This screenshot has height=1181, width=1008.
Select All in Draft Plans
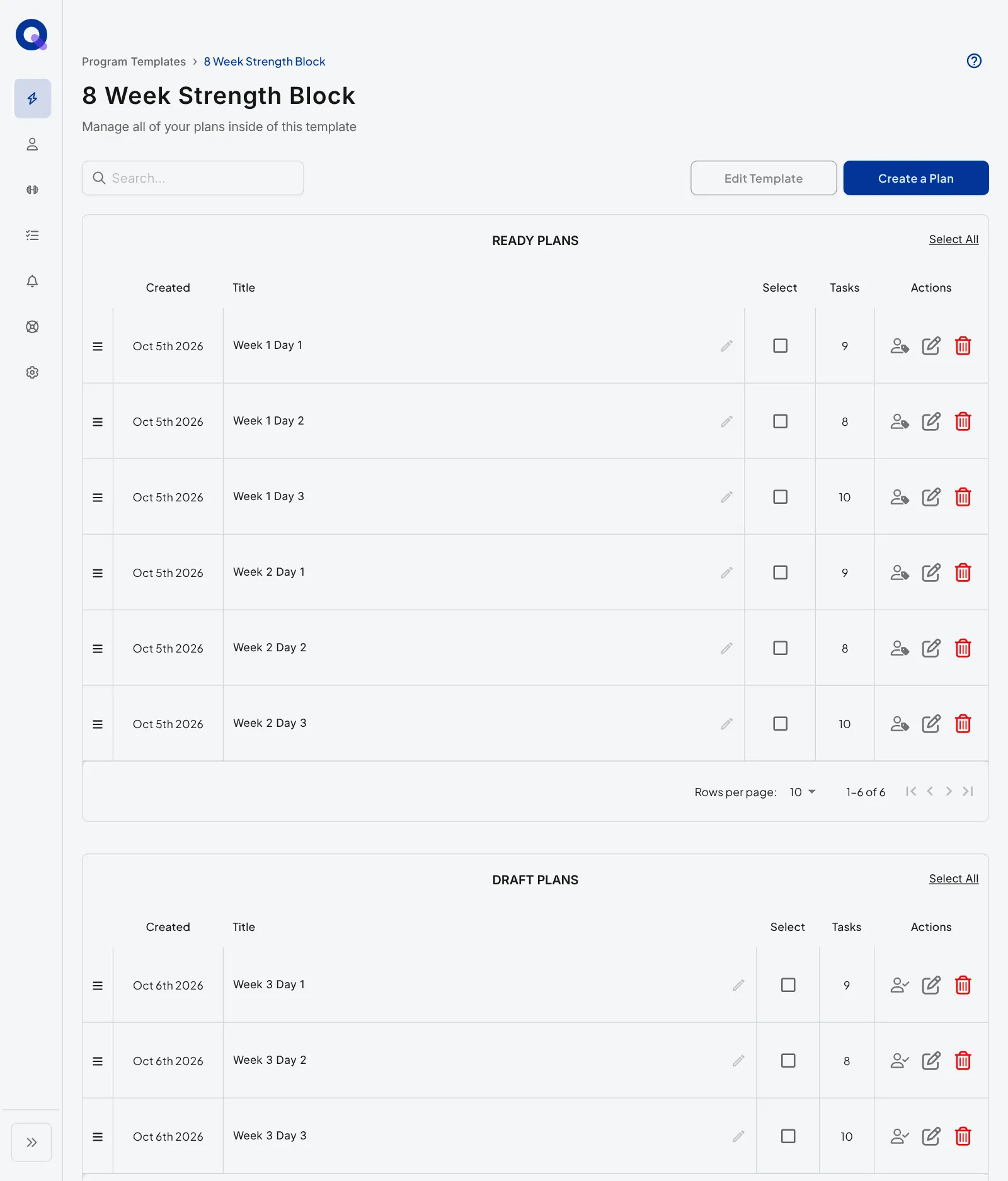coord(954,879)
